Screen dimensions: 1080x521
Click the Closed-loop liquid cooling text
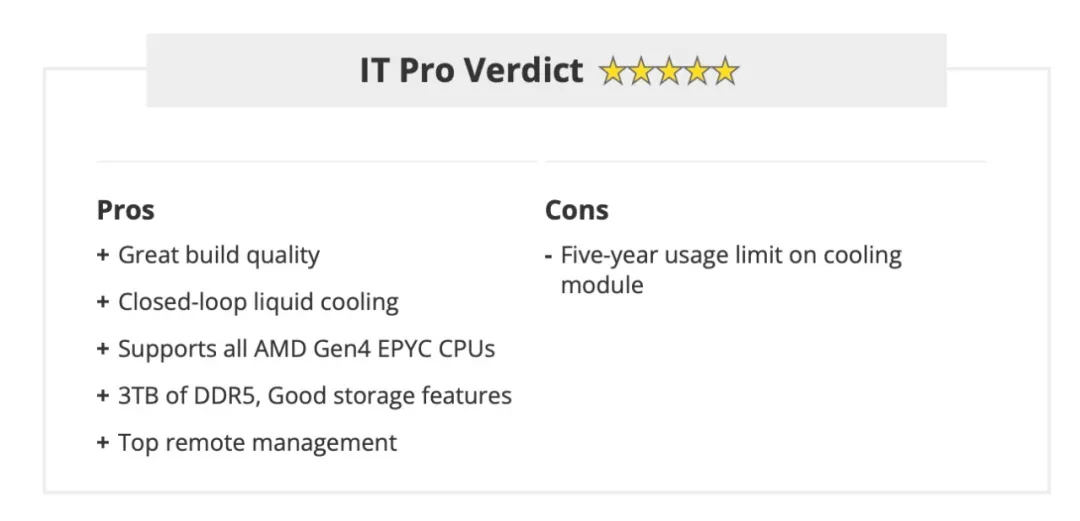[x=258, y=302]
